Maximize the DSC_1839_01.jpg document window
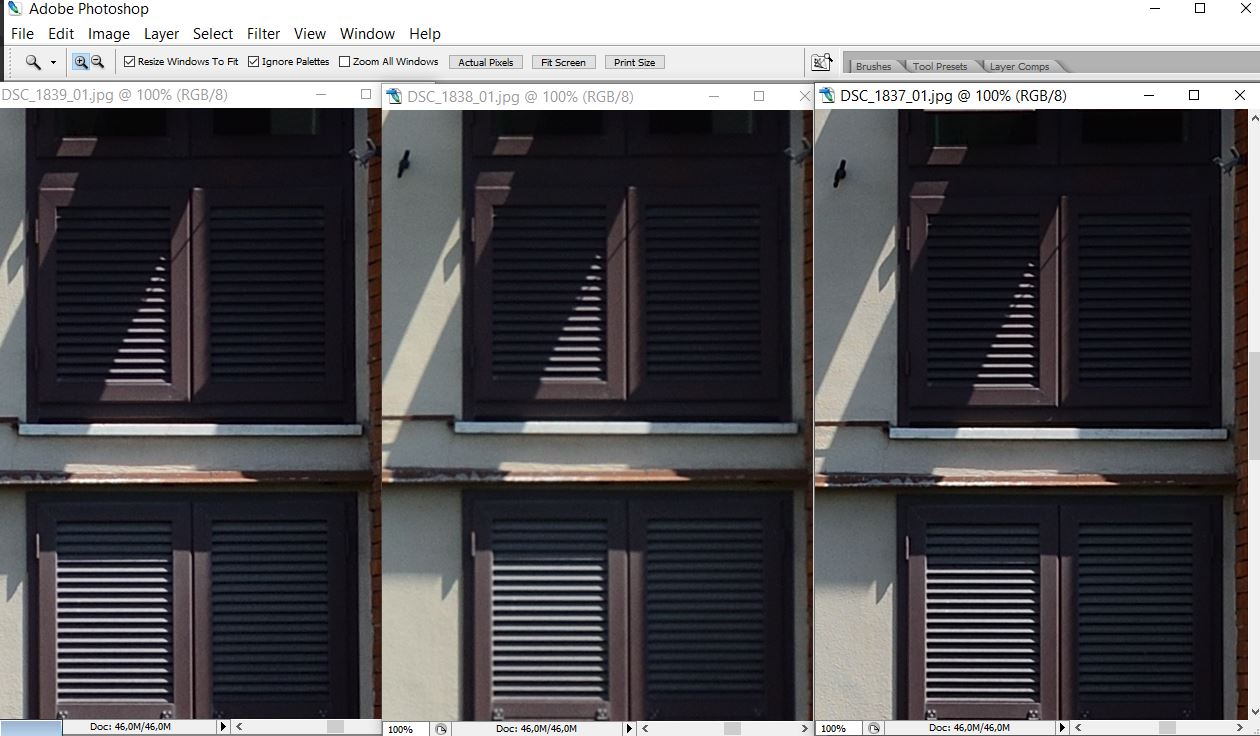Screen dimensions: 1260x736 [x=365, y=94]
